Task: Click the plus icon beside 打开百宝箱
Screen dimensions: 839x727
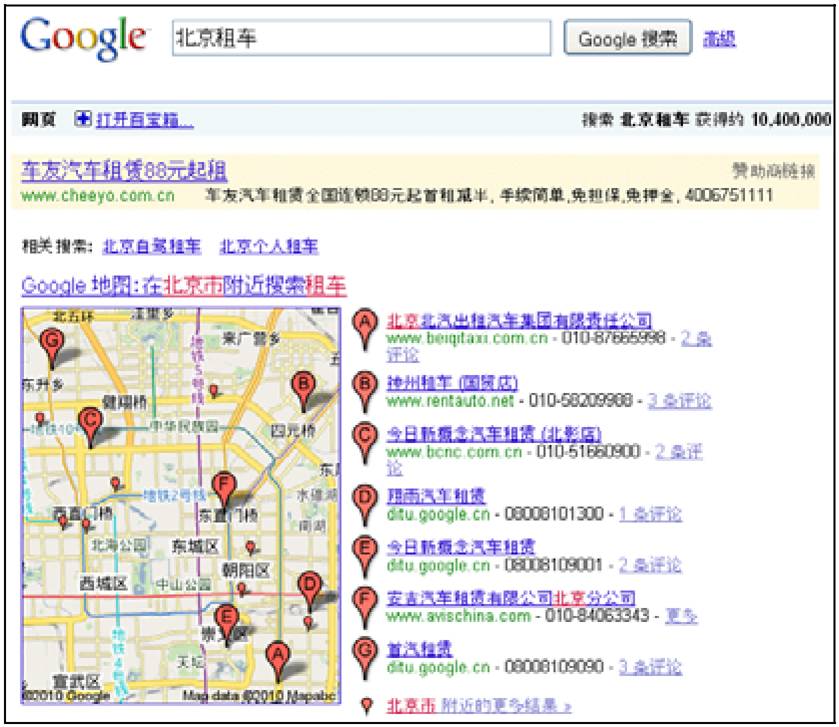Action: coord(83,119)
